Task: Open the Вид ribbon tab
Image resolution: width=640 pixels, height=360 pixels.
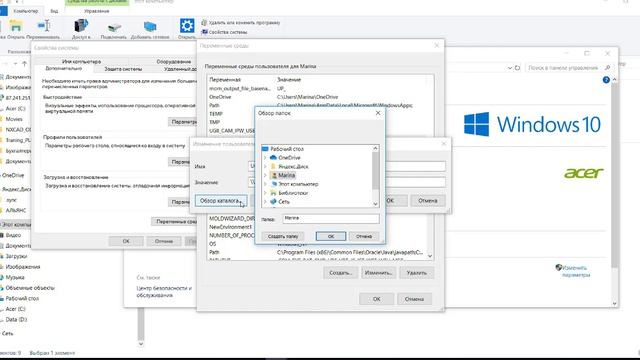Action: [x=54, y=11]
